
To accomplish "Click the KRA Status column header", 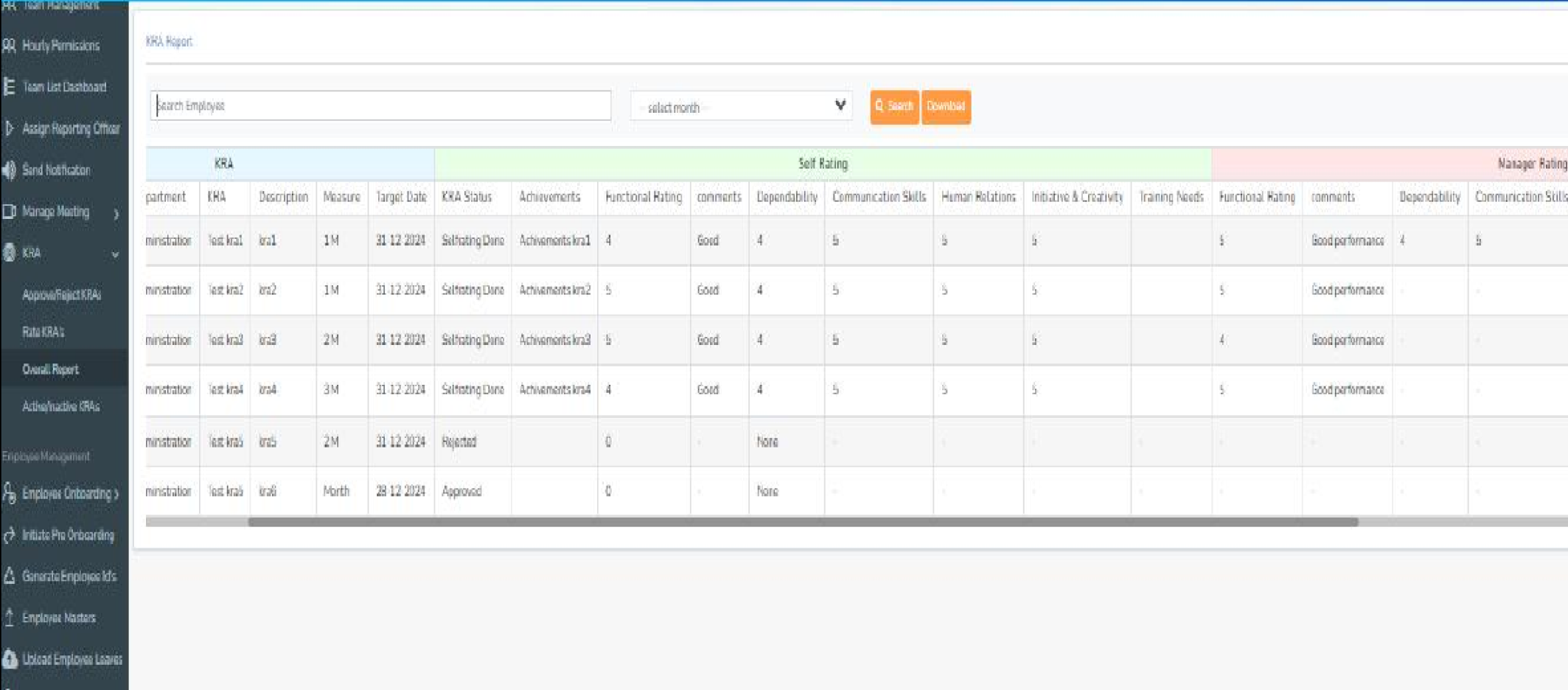I will (467, 198).
